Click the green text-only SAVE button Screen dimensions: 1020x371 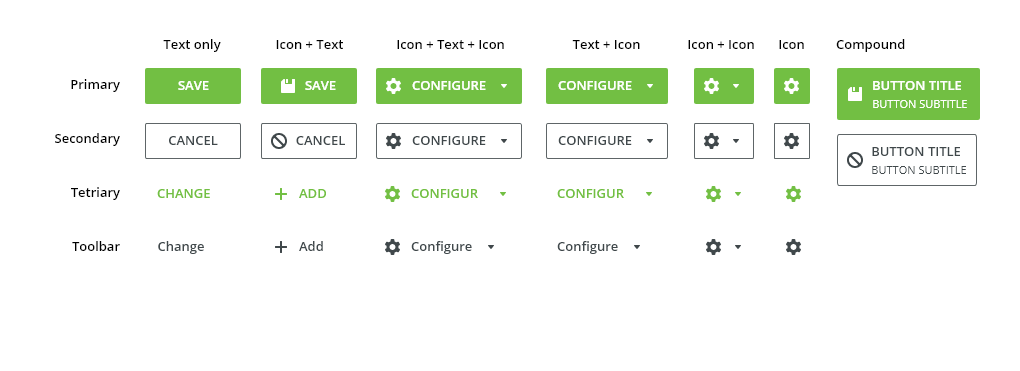click(x=193, y=86)
